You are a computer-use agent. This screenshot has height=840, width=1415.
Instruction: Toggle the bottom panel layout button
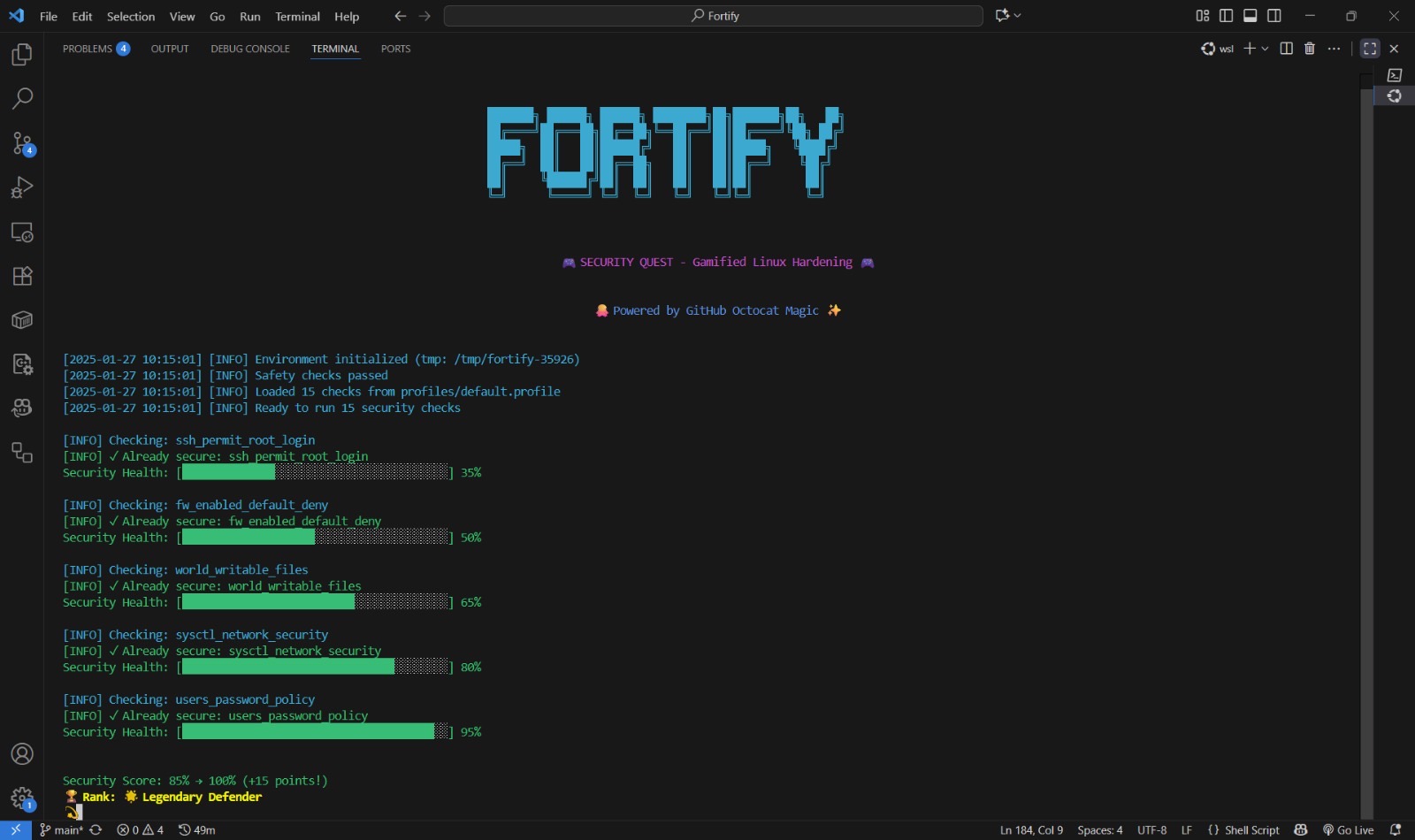click(x=1251, y=16)
